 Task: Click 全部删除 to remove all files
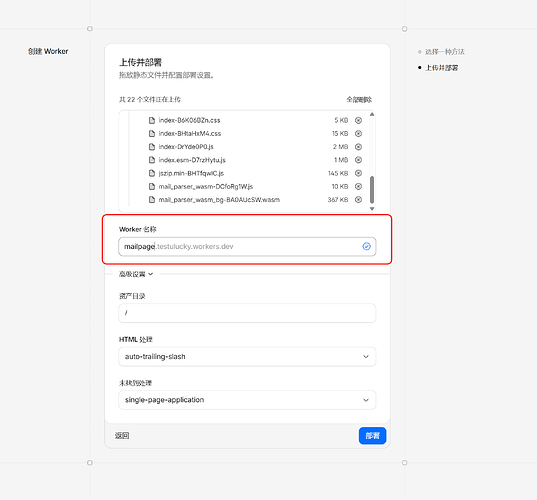click(x=359, y=100)
